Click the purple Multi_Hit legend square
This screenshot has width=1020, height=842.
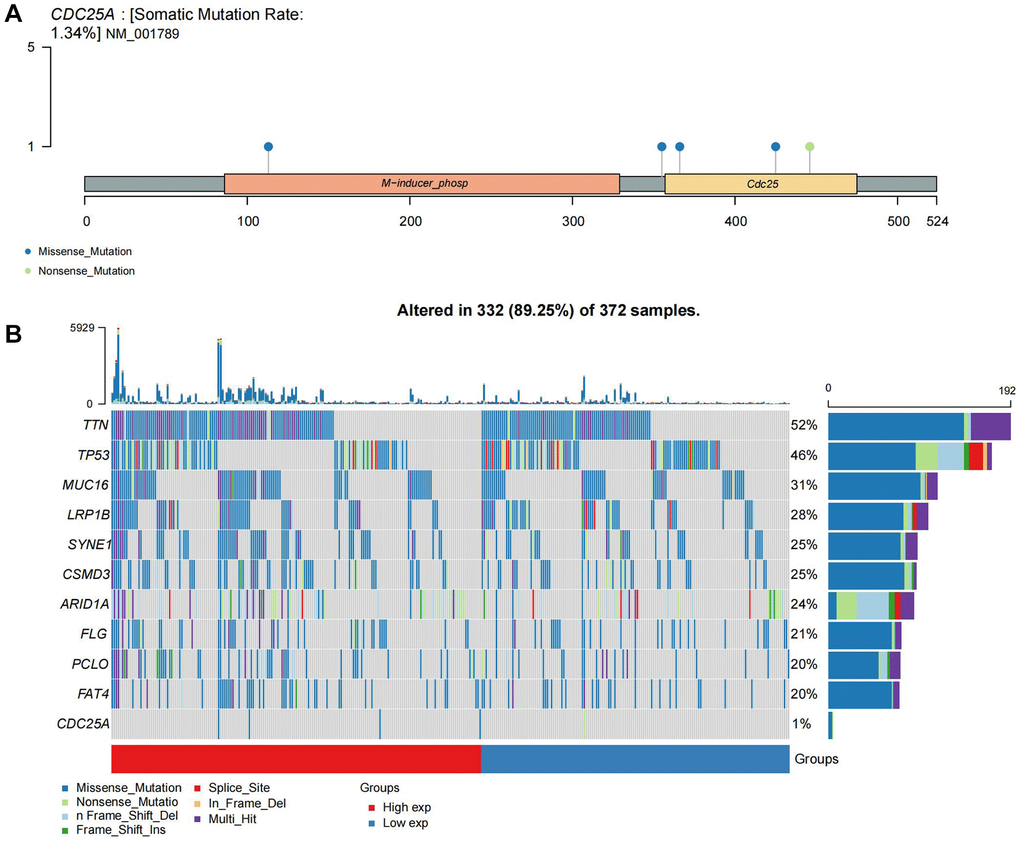197,817
